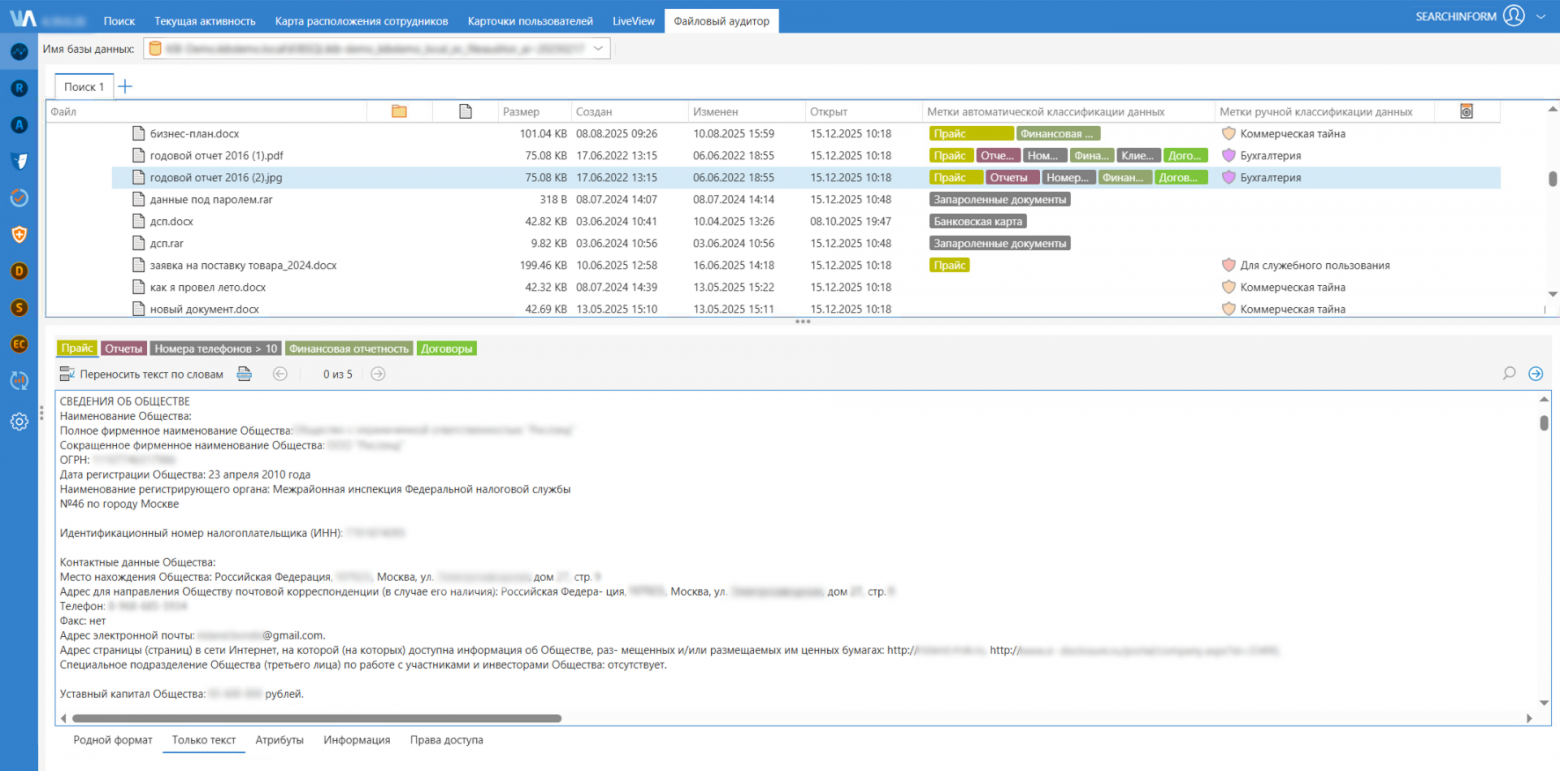Open the 'Права доступа' bottom tab
Image resolution: width=1560 pixels, height=771 pixels.
tap(446, 741)
